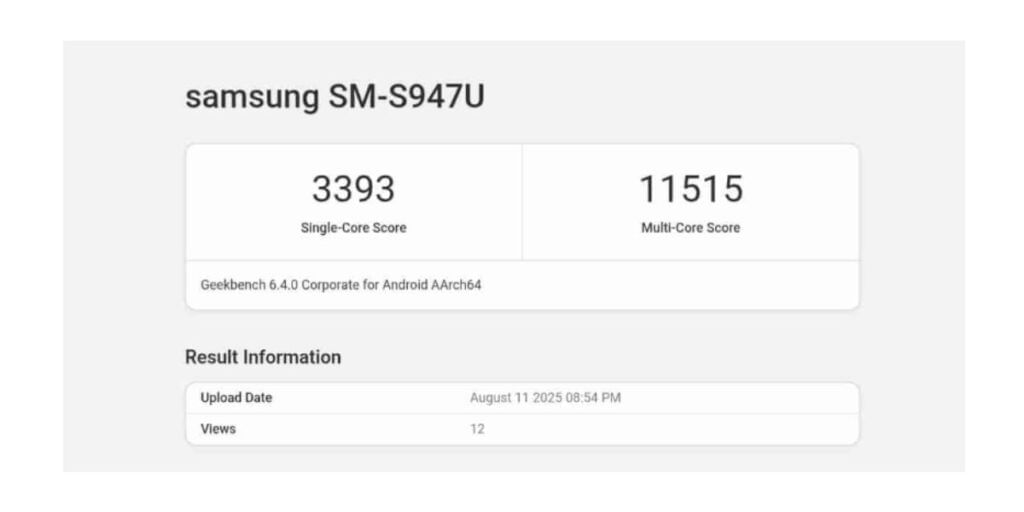The width and height of the screenshot is (1024, 512).
Task: Select the views count 12
Action: 477,430
